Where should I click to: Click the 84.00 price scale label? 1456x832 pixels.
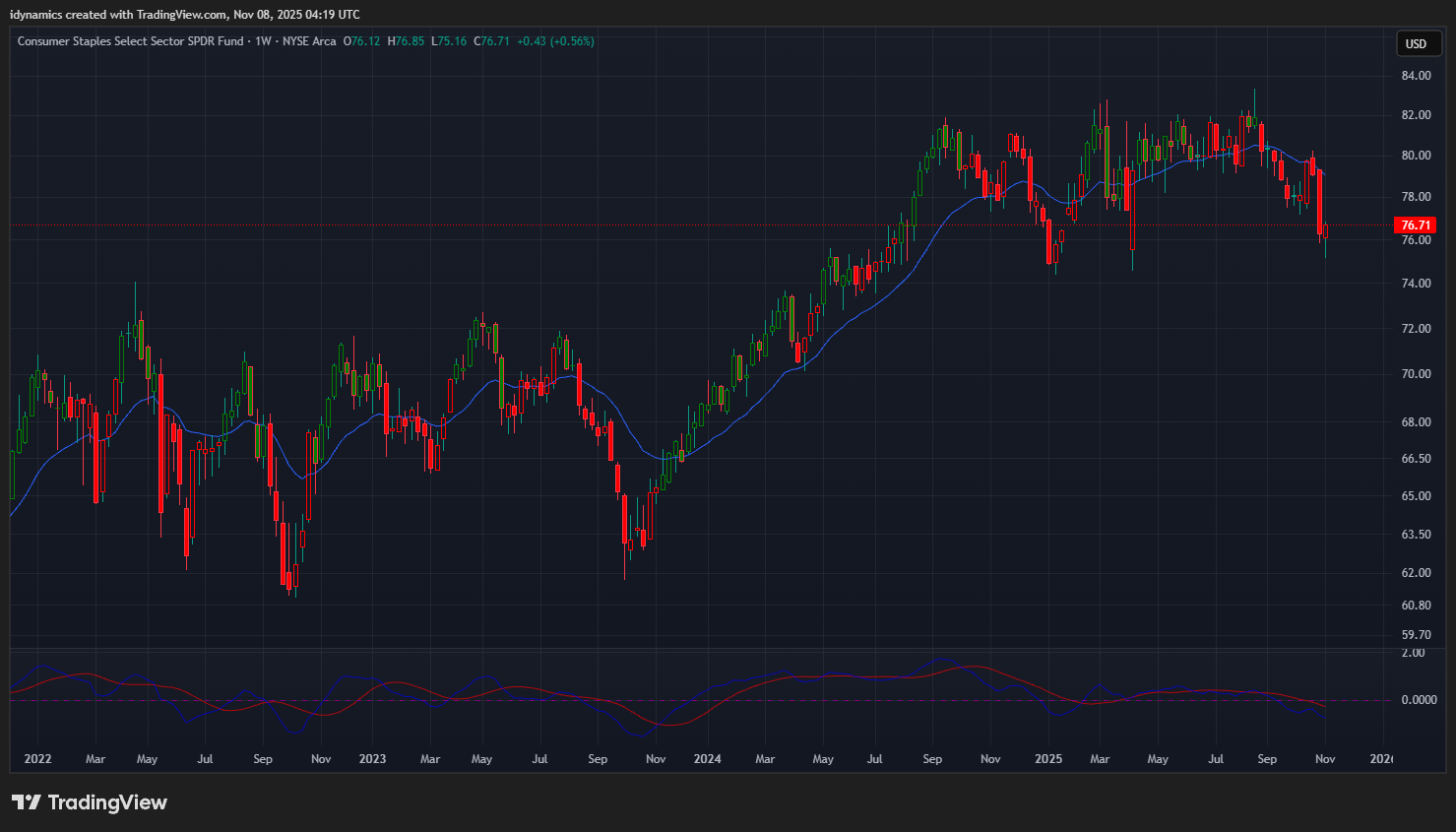1416,76
